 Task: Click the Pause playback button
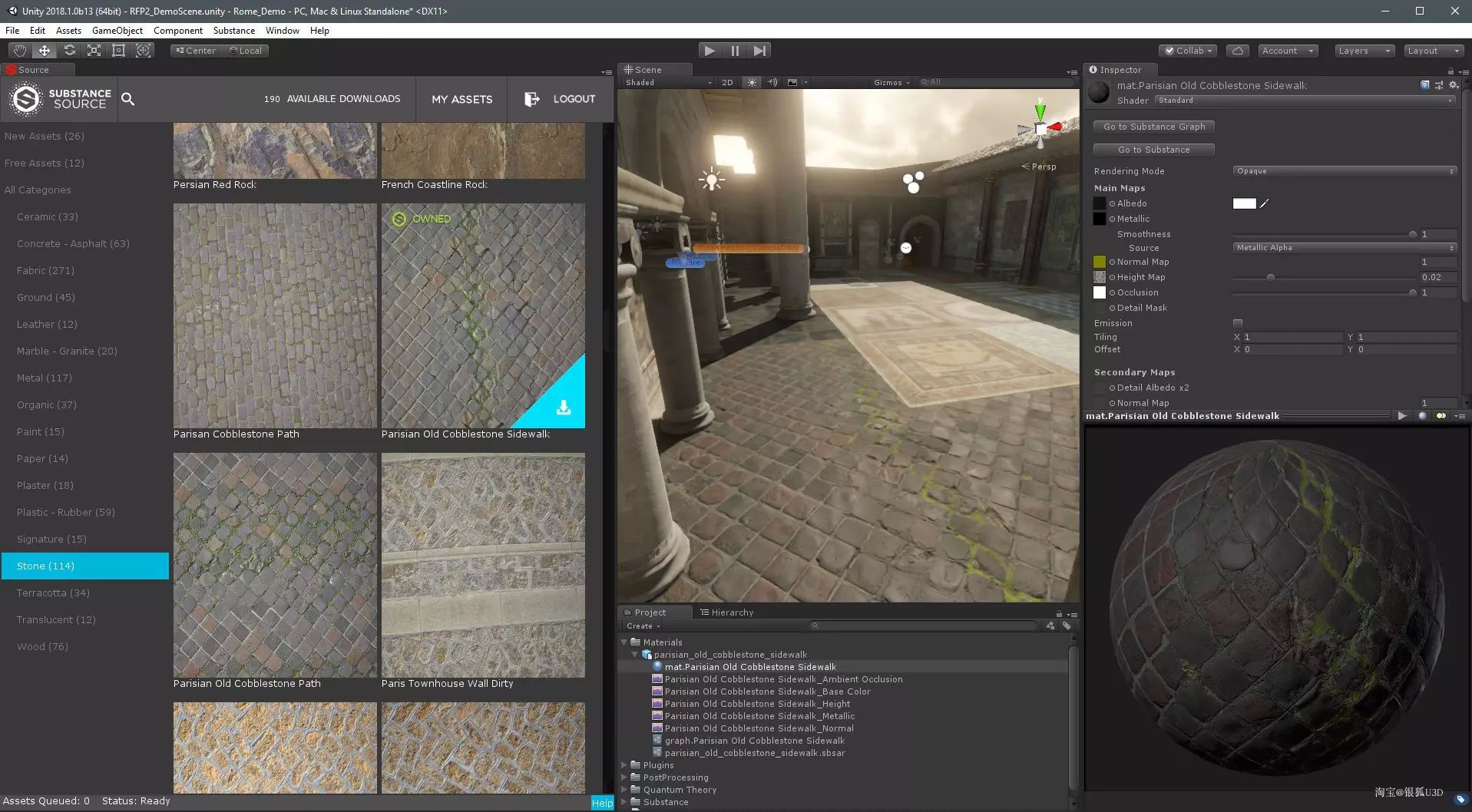pos(735,51)
